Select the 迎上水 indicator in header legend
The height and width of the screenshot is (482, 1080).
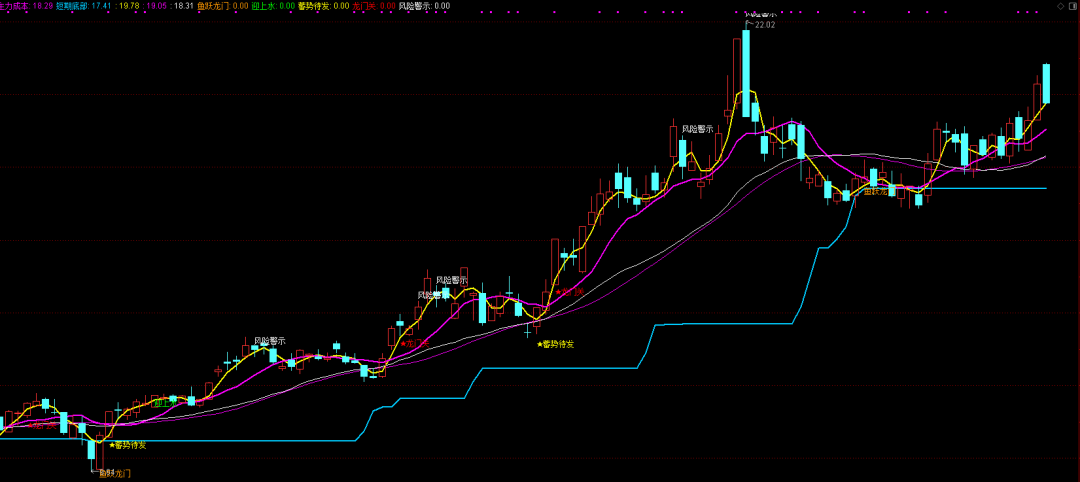(264, 6)
